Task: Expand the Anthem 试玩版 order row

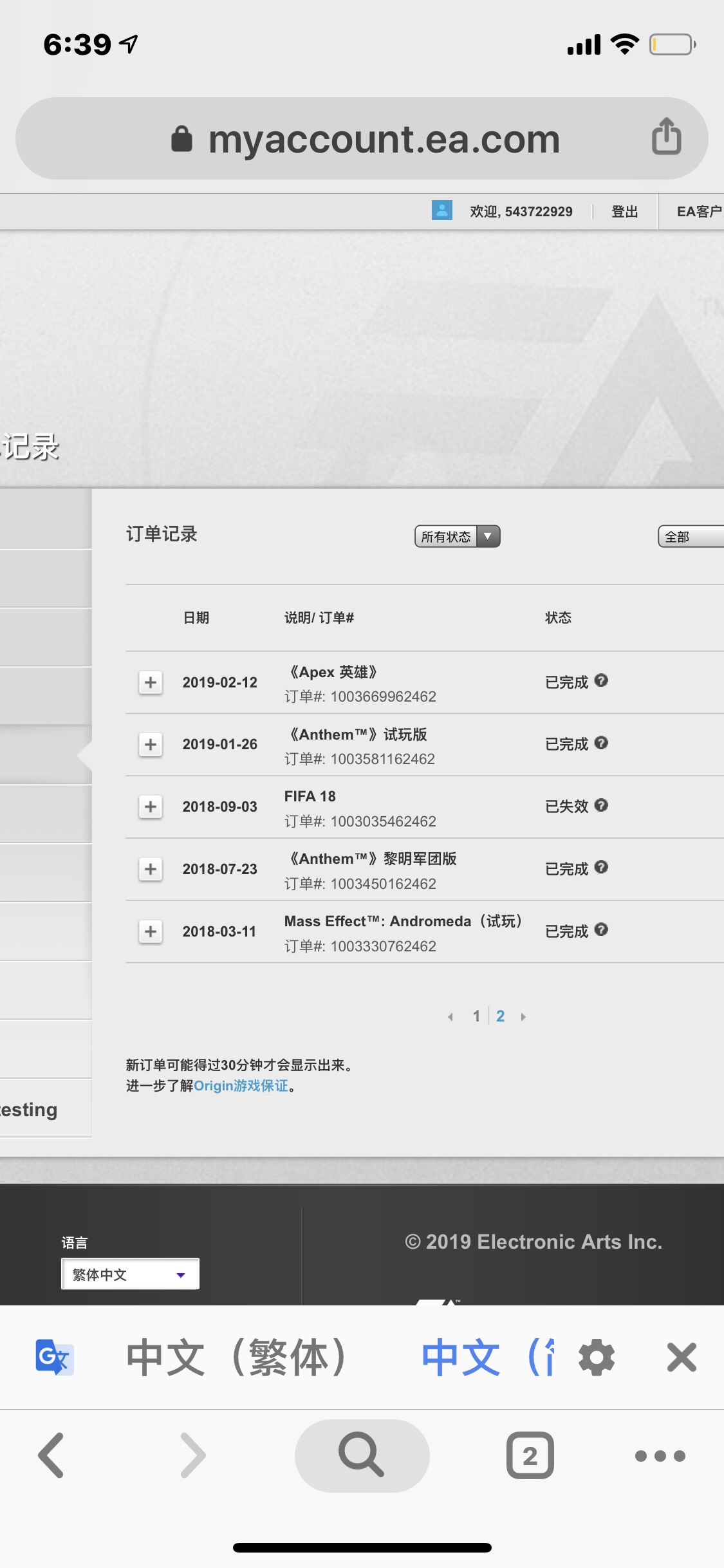Action: [151, 745]
